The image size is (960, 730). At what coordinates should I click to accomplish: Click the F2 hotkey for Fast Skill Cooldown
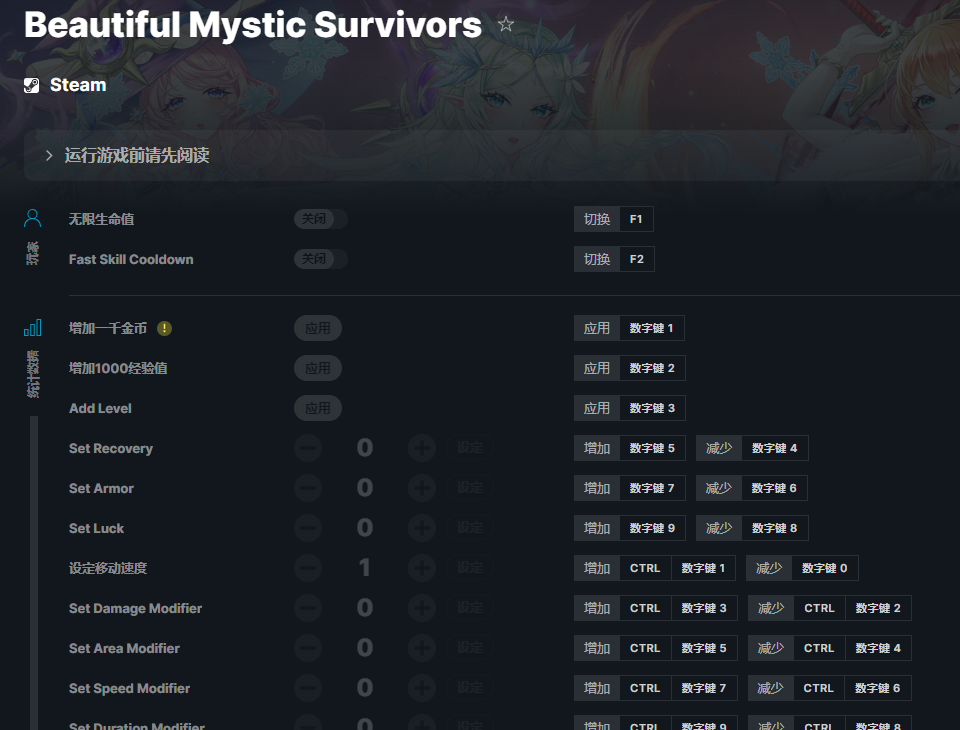[637, 259]
